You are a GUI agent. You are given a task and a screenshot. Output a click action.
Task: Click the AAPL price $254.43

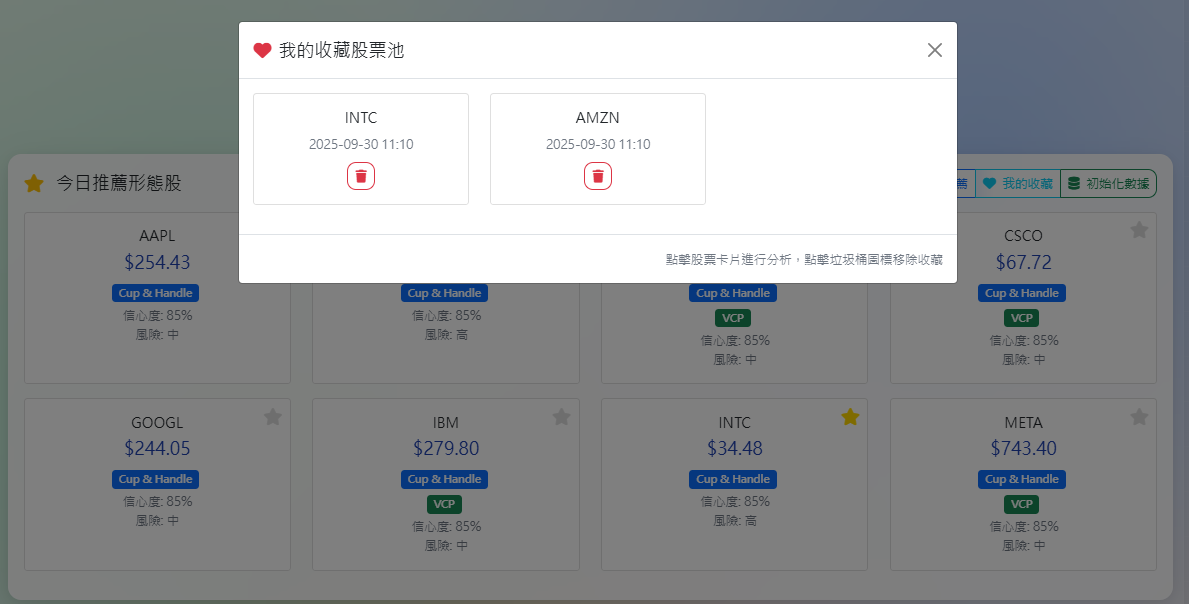(x=157, y=262)
